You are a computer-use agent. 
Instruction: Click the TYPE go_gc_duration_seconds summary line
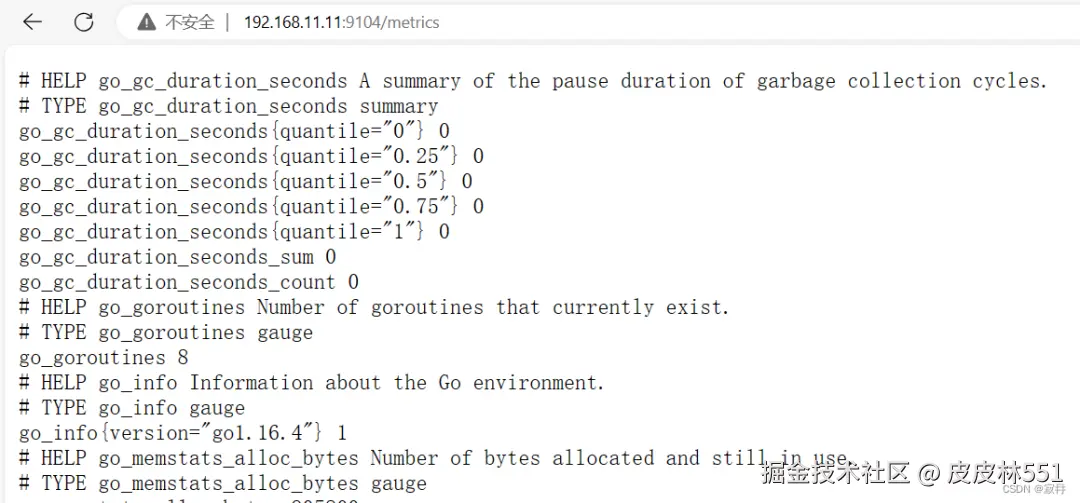point(228,106)
